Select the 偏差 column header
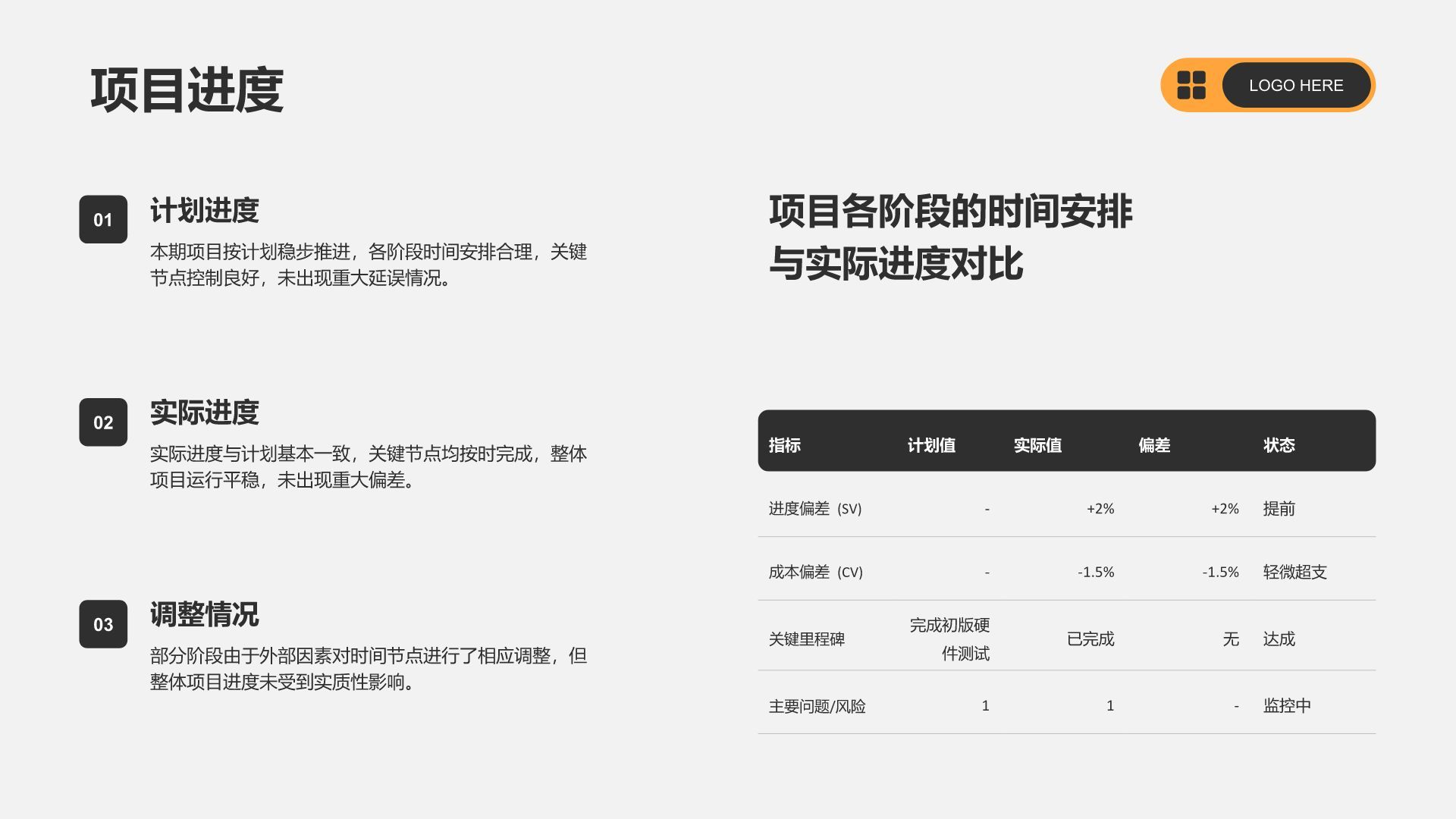Viewport: 1456px width, 819px height. pyautogui.click(x=1154, y=445)
